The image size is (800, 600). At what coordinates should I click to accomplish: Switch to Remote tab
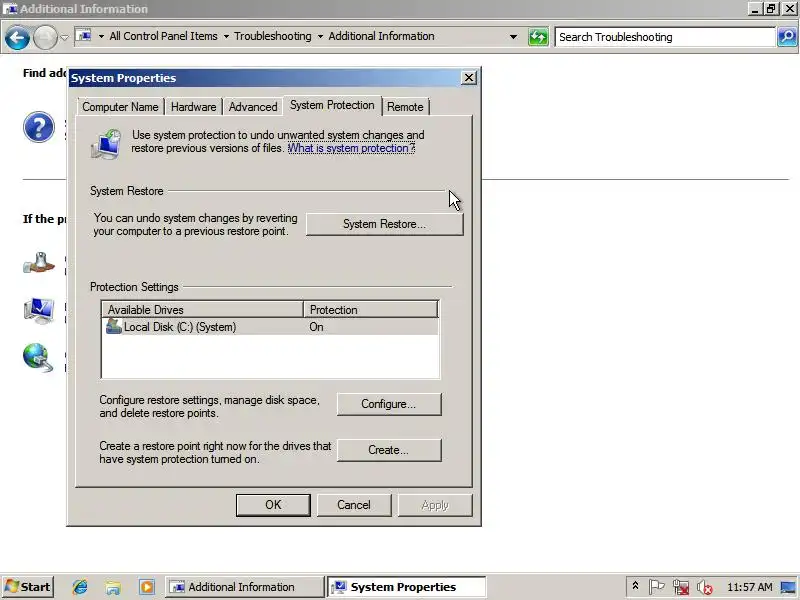[x=405, y=107]
